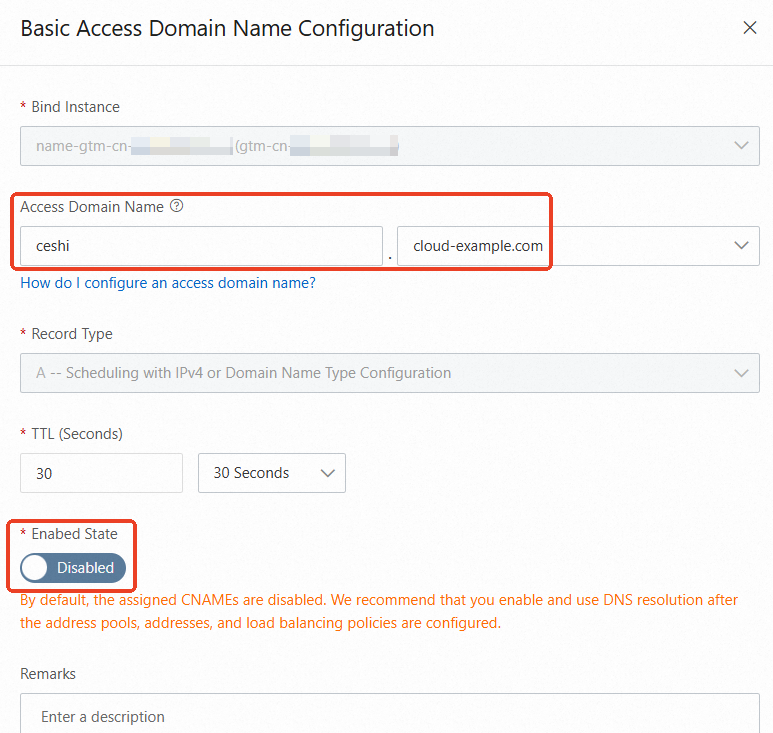Screen dimensions: 773x733
Task: Open the Bind Instance dropdown
Action: (x=389, y=146)
